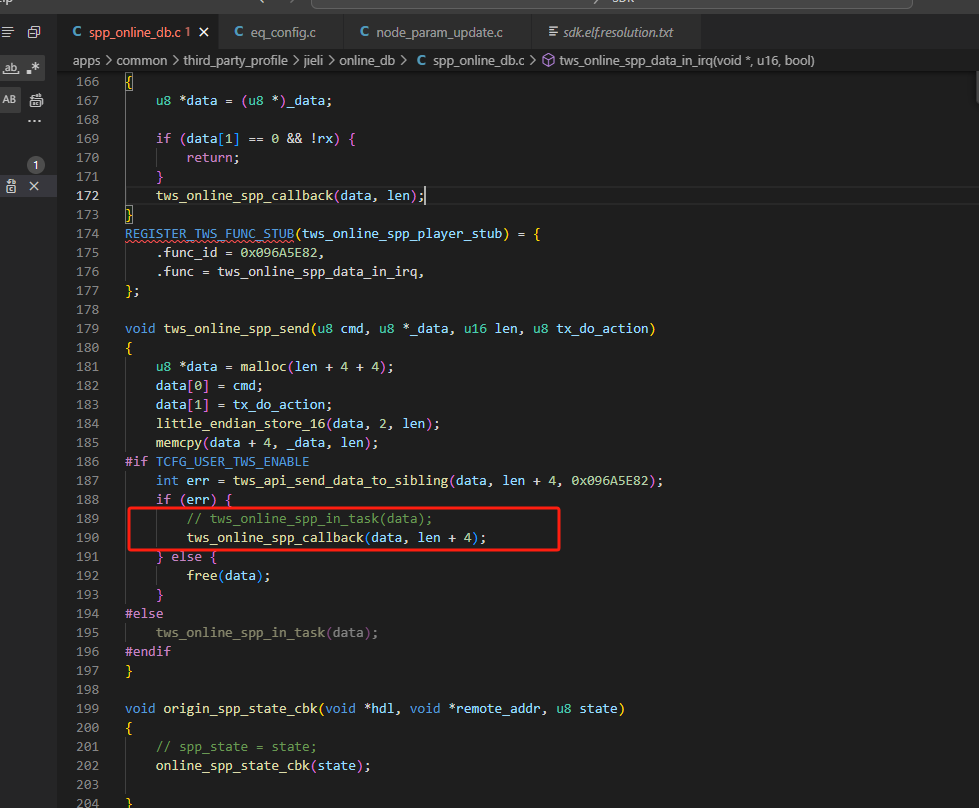Dismiss the matched search result

point(34,186)
